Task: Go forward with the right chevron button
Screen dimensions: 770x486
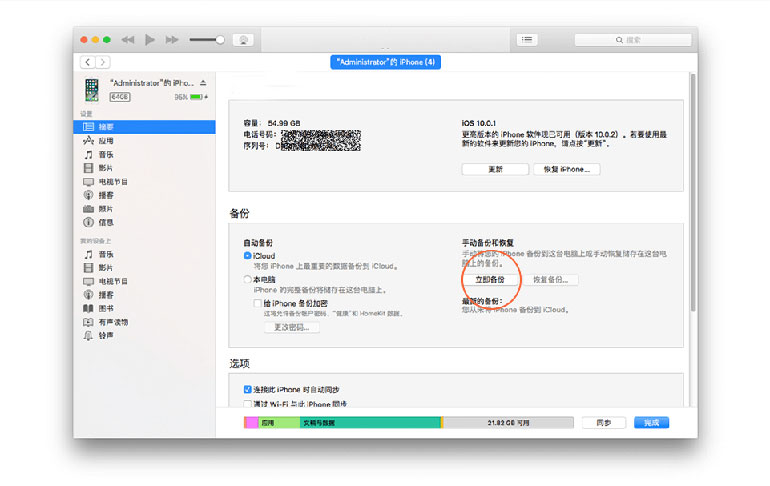Action: 103,62
